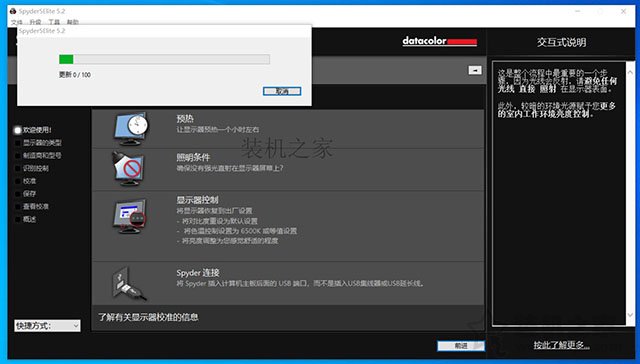Click the display controls monitor icon
The height and width of the screenshot is (364, 640).
point(129,216)
